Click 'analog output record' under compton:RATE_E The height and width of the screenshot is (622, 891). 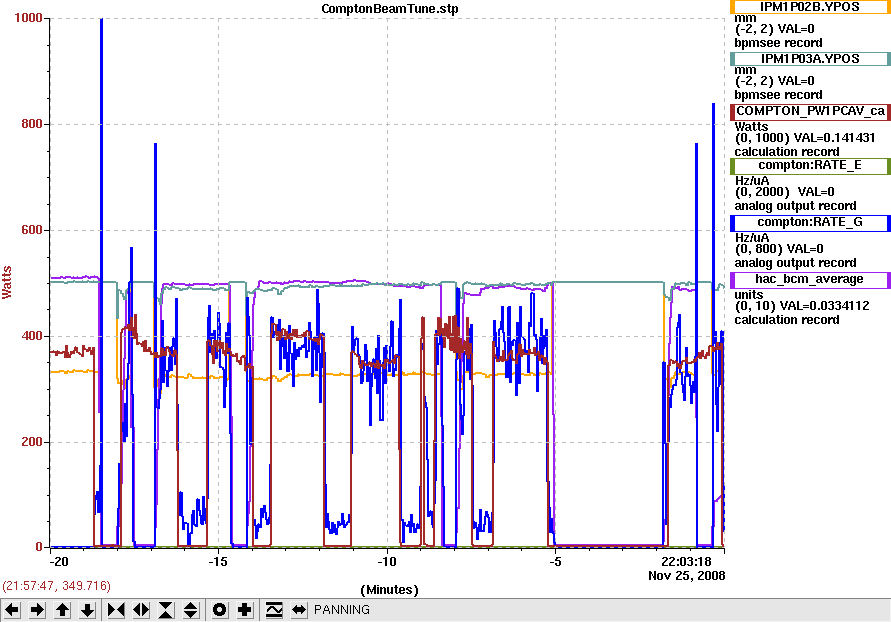pos(795,206)
